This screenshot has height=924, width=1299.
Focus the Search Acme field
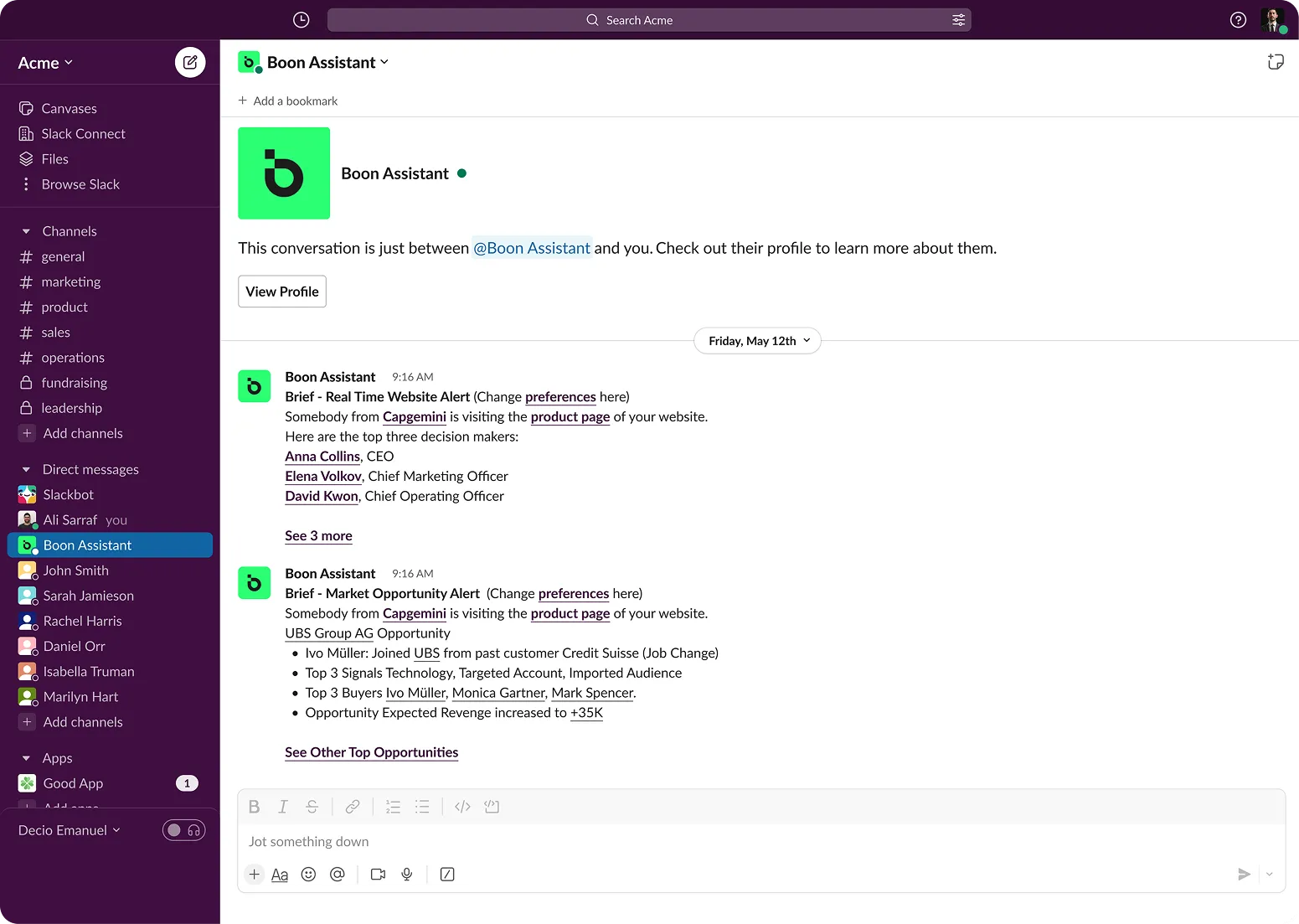point(649,20)
